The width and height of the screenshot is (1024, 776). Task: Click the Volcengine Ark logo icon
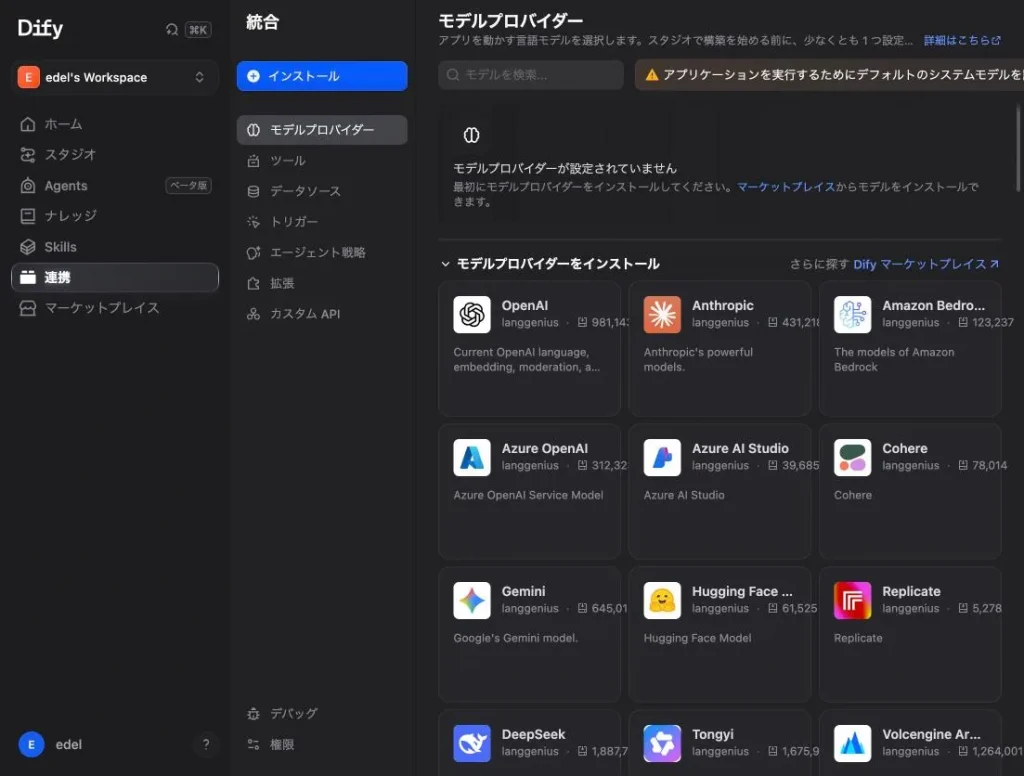click(852, 743)
